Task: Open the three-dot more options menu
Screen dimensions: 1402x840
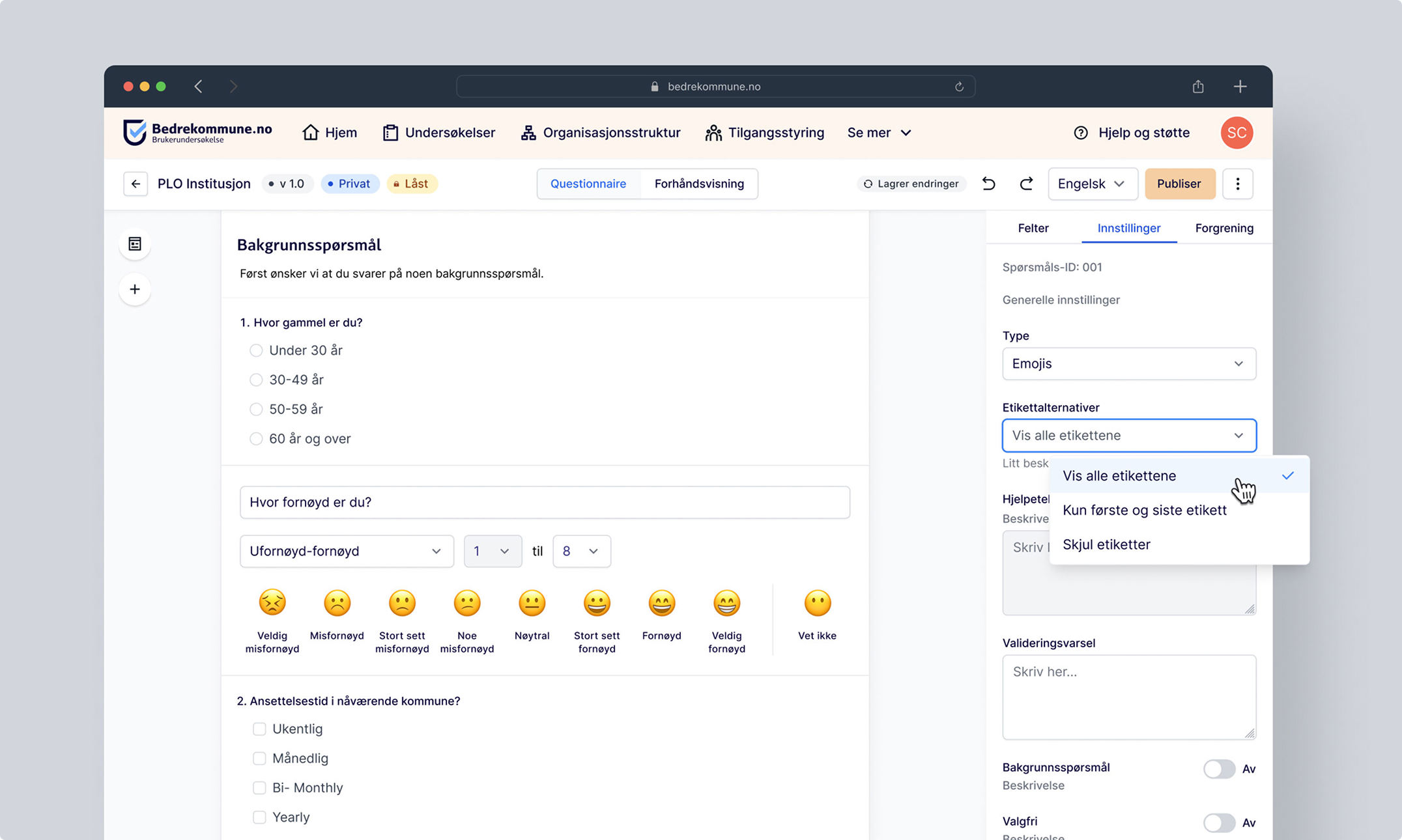Action: [x=1238, y=184]
